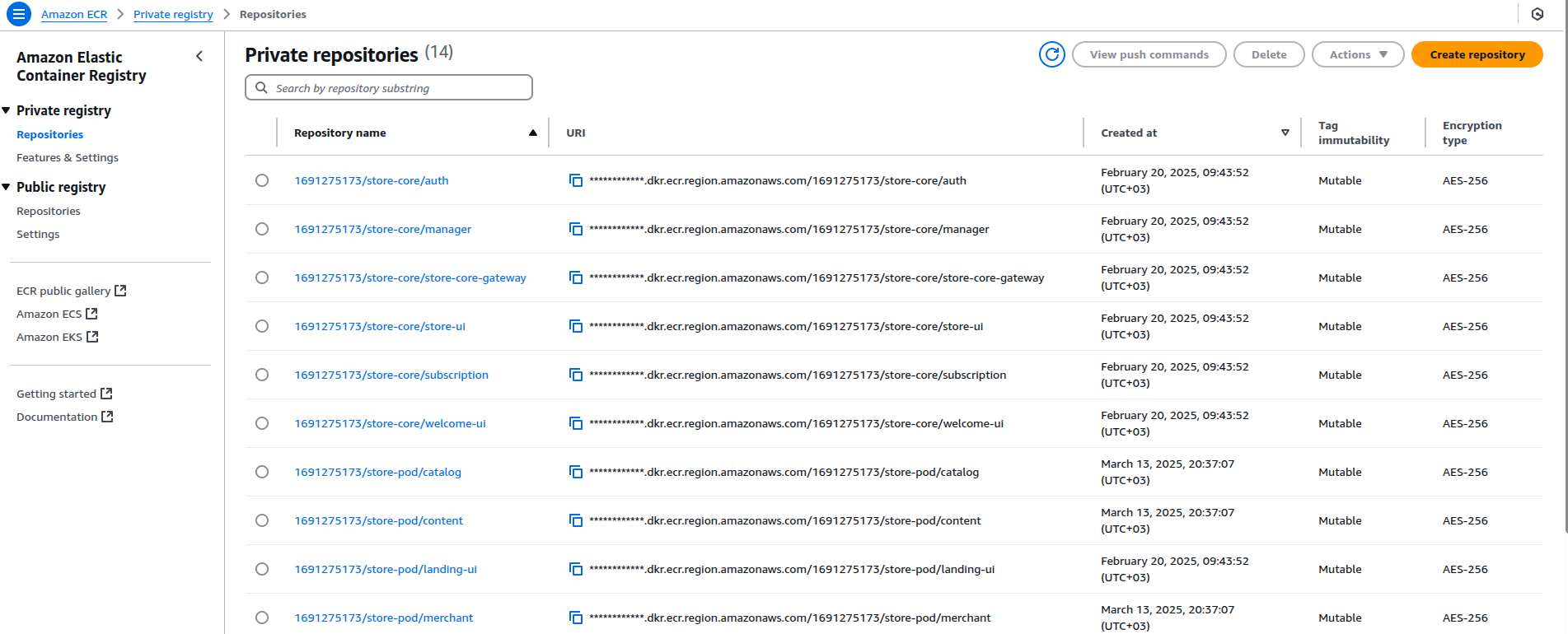Copy URI of store-core/welcome-ui repository
Image resolution: width=1568 pixels, height=634 pixels.
[576, 423]
